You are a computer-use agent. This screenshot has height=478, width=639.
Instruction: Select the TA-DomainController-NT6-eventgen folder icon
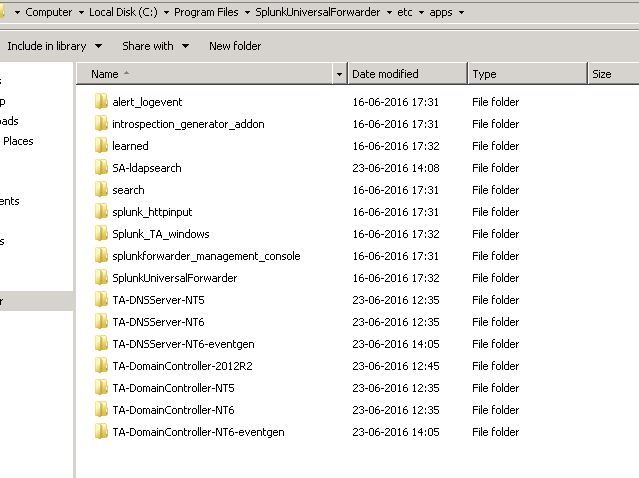coord(100,432)
